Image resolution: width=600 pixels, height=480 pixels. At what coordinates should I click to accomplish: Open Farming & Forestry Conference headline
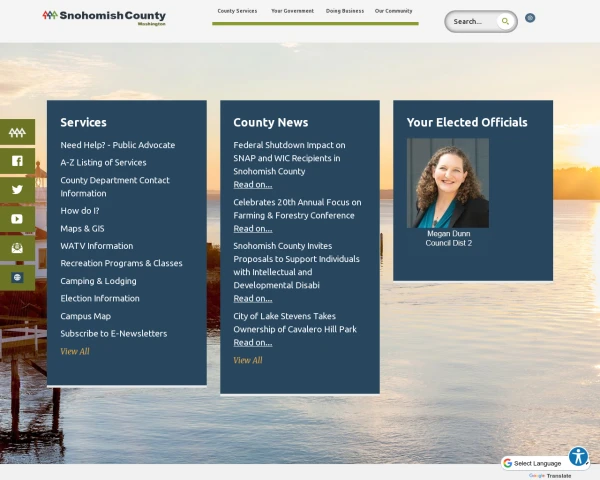tap(297, 209)
